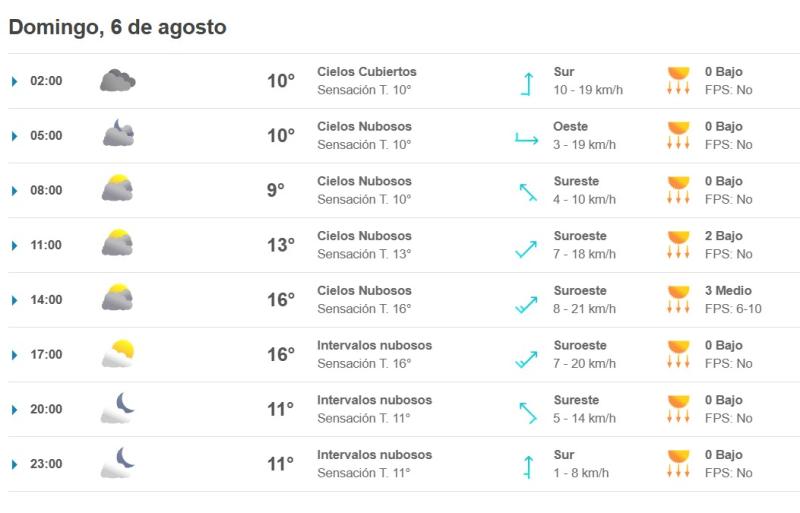Click the UV index icon at 11:00
The width and height of the screenshot is (800, 513).
[x=679, y=245]
